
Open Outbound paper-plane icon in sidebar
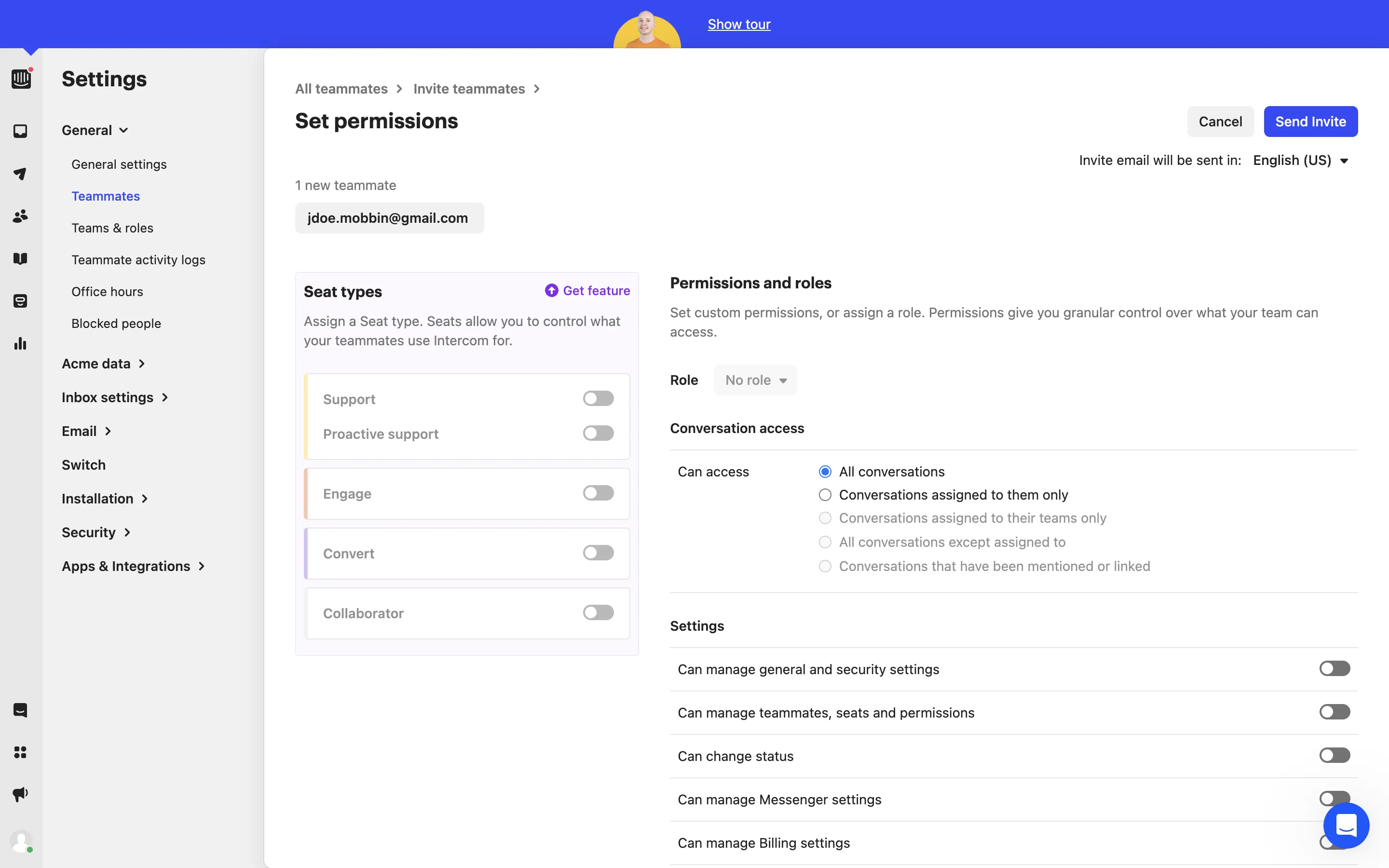point(20,174)
